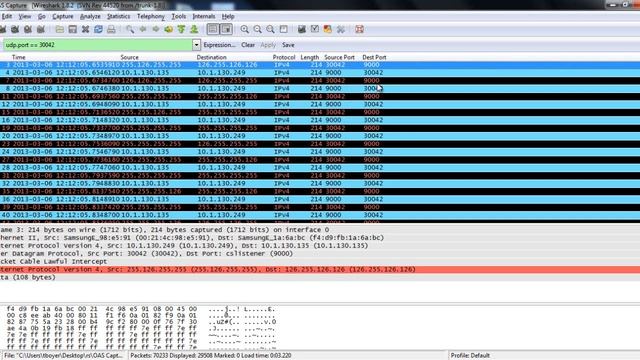Print the packets
The image size is (640, 360).
click(111, 29)
